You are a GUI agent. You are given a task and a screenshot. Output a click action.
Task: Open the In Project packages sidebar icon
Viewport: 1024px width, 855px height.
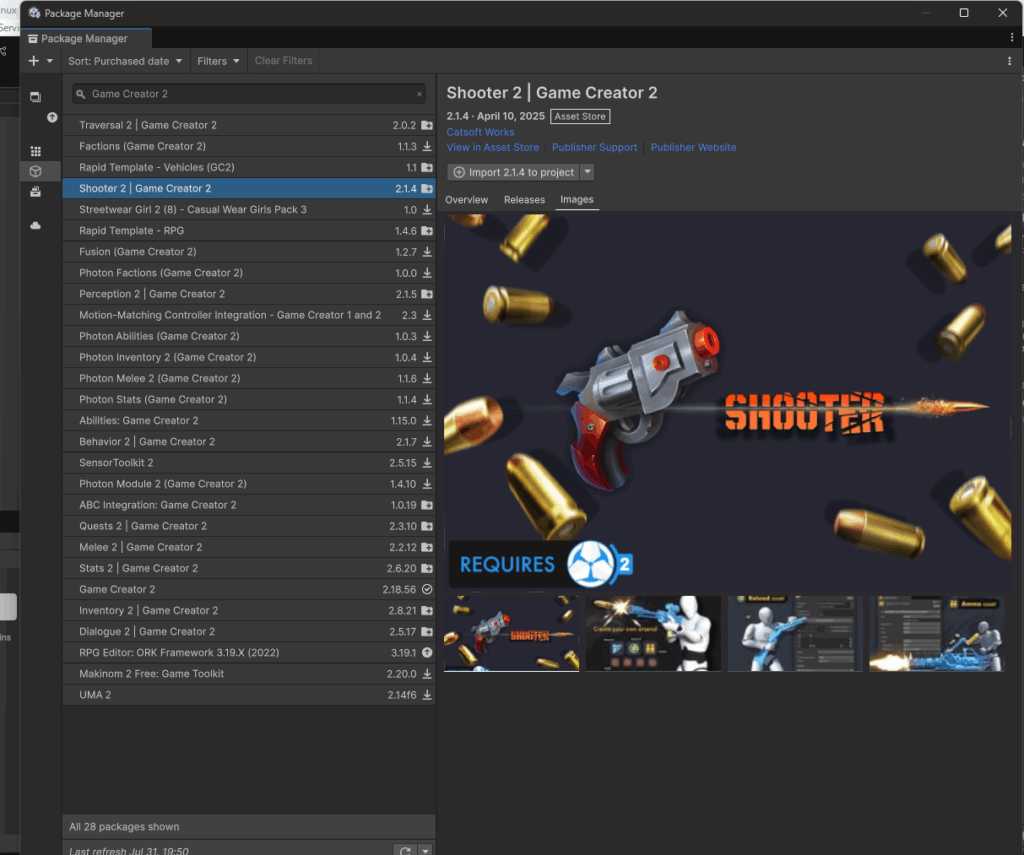(x=35, y=97)
